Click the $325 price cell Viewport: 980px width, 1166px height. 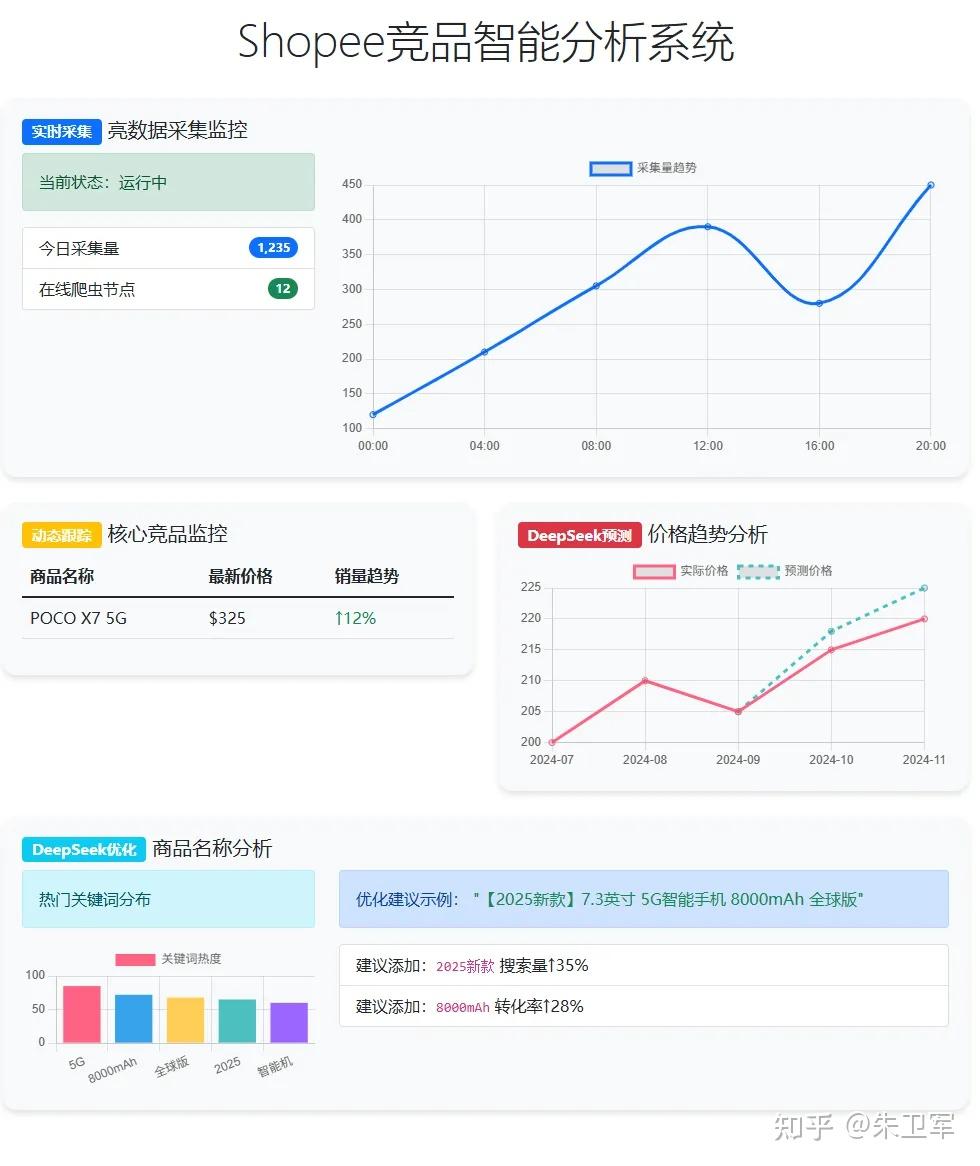coord(227,618)
